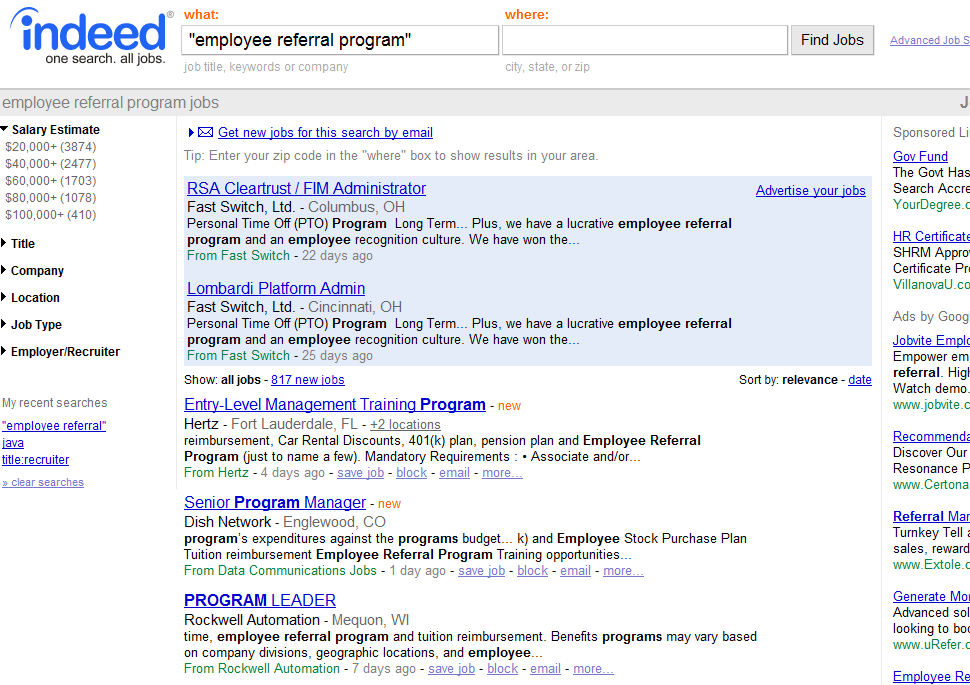
Task: Focus the 'what' job keywords field
Action: coord(340,40)
